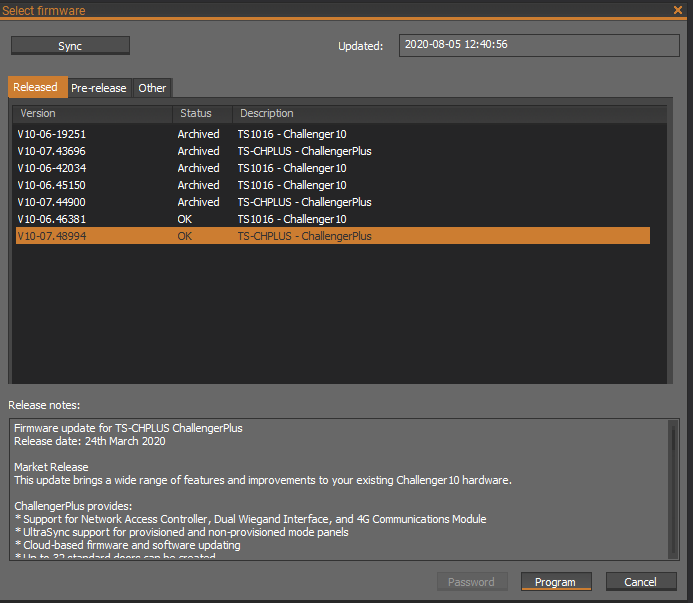The width and height of the screenshot is (693, 603).
Task: Open the Other tab
Action: click(x=152, y=88)
